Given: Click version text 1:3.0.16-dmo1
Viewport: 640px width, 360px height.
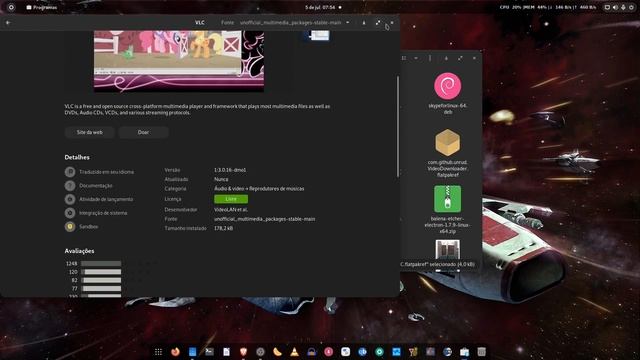Looking at the screenshot, I should [230, 170].
